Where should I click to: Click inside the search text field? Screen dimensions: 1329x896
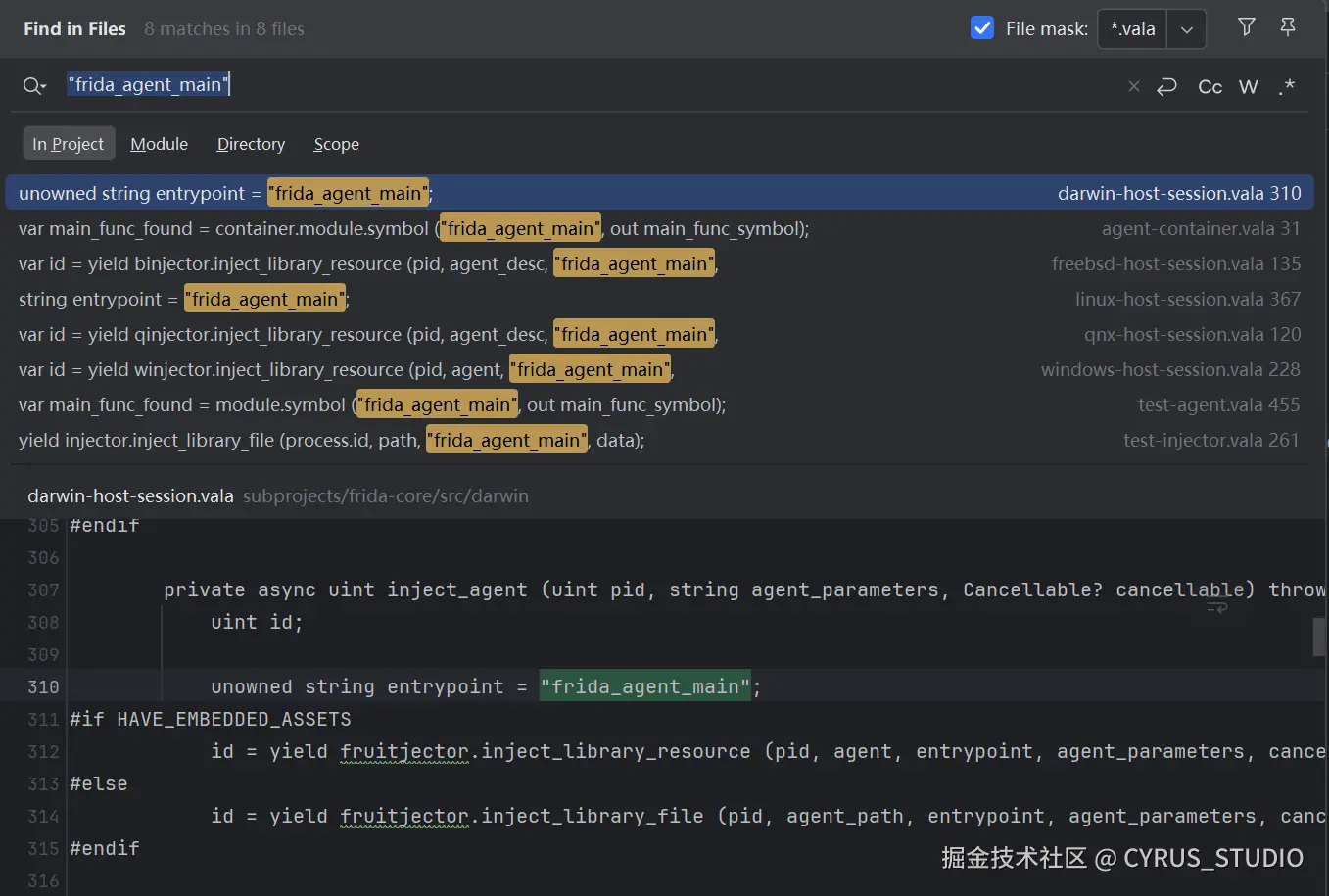588,85
